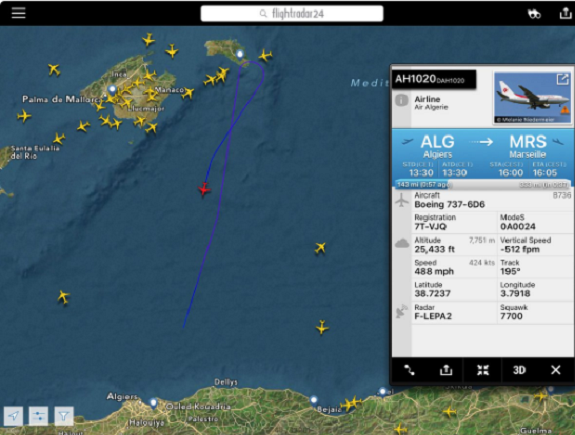Open map settings sliders button
575x435 pixels.
(39, 416)
